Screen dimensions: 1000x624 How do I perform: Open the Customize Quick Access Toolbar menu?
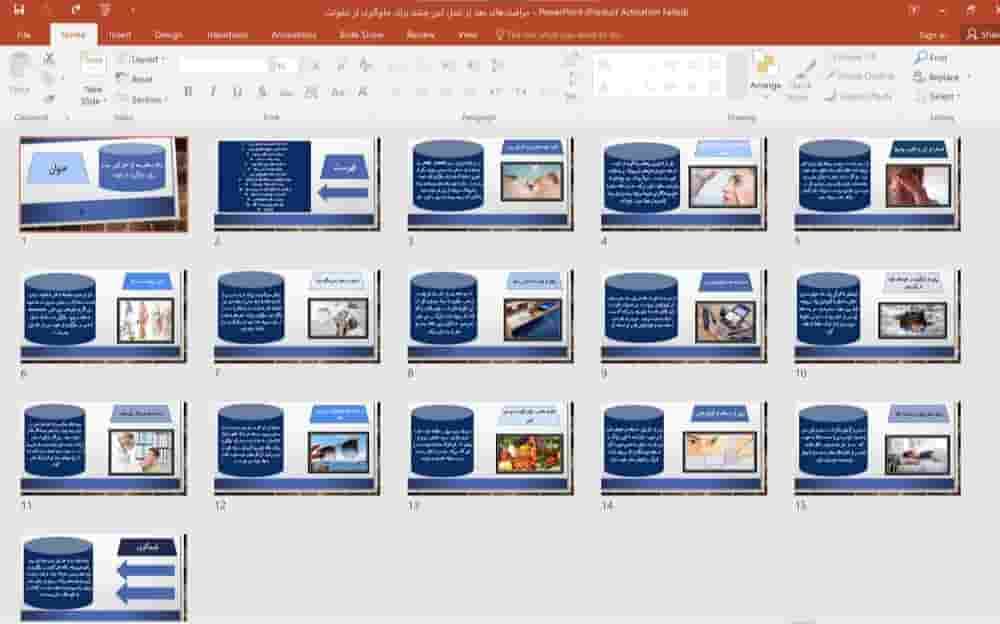pyautogui.click(x=133, y=10)
